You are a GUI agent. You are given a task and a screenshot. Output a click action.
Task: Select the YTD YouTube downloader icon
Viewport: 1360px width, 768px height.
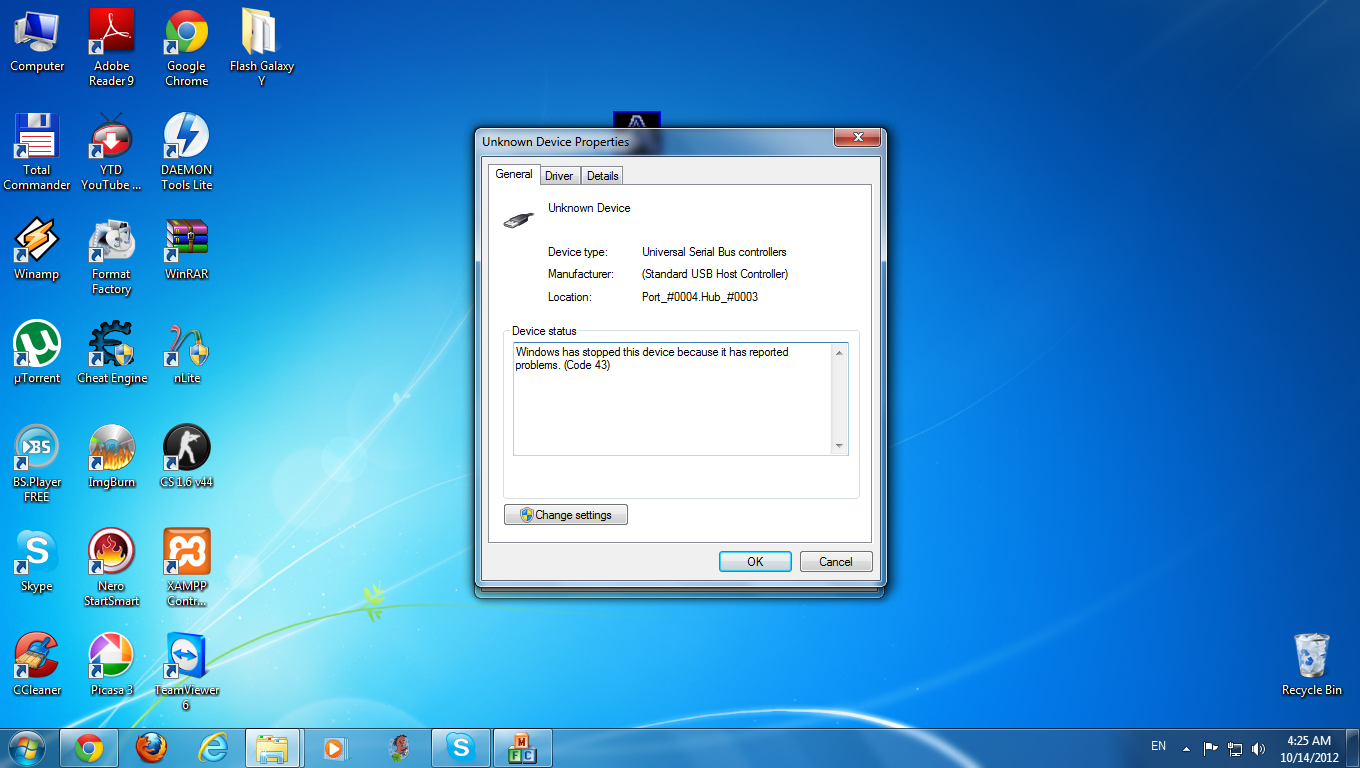(112, 152)
